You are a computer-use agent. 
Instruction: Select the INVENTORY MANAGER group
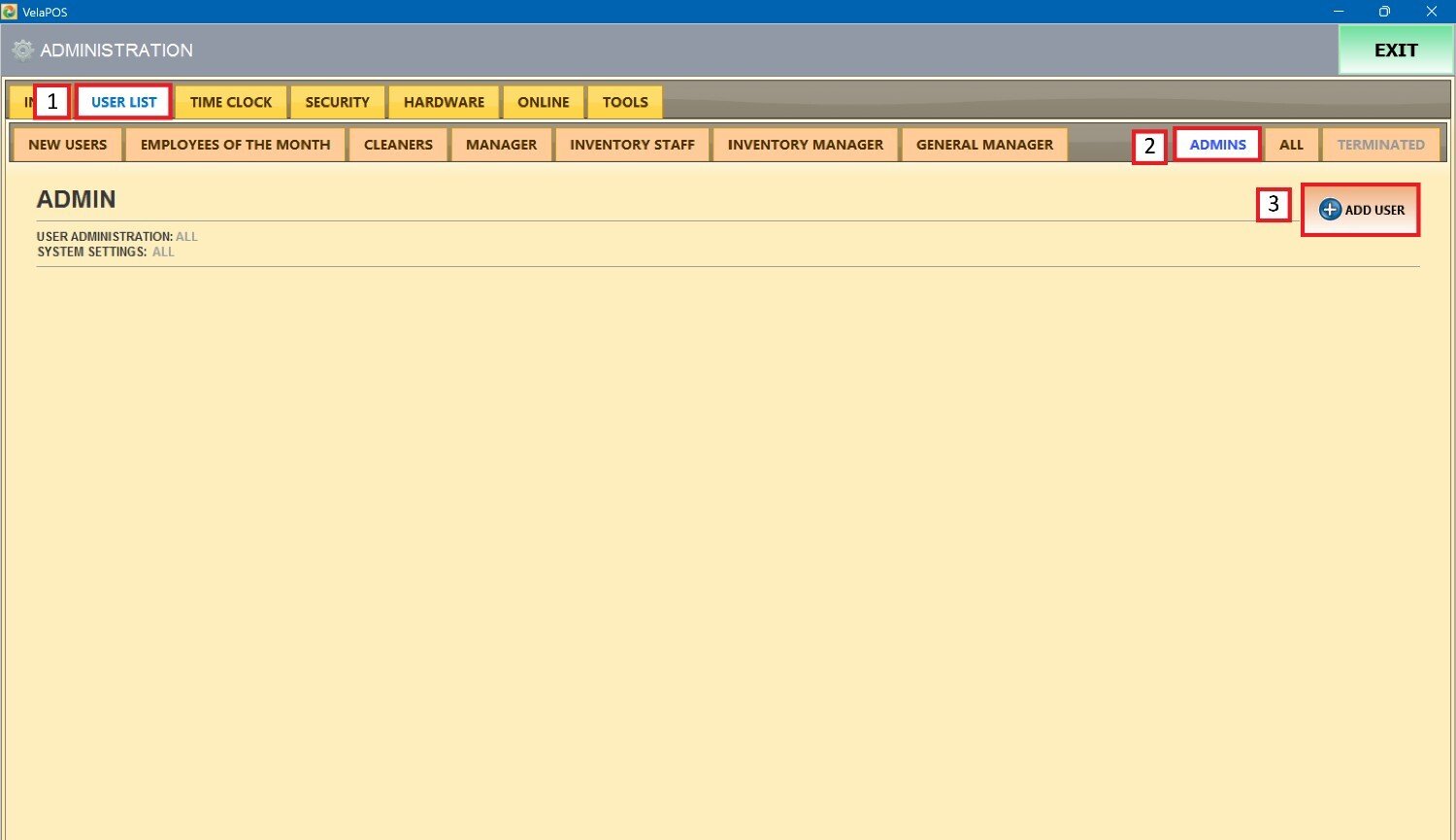pos(805,145)
